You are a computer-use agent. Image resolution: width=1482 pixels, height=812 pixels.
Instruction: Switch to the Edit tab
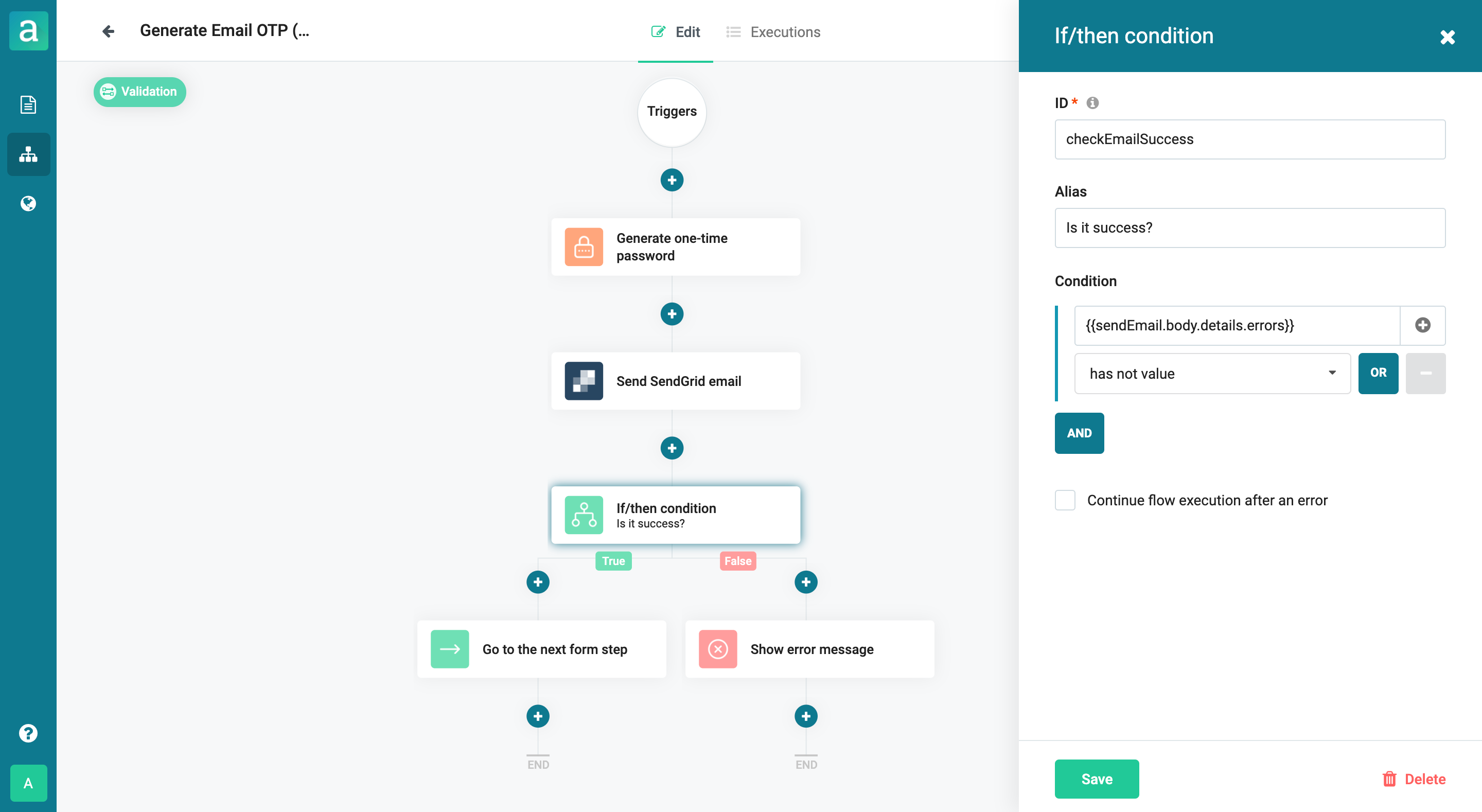pyautogui.click(x=675, y=32)
